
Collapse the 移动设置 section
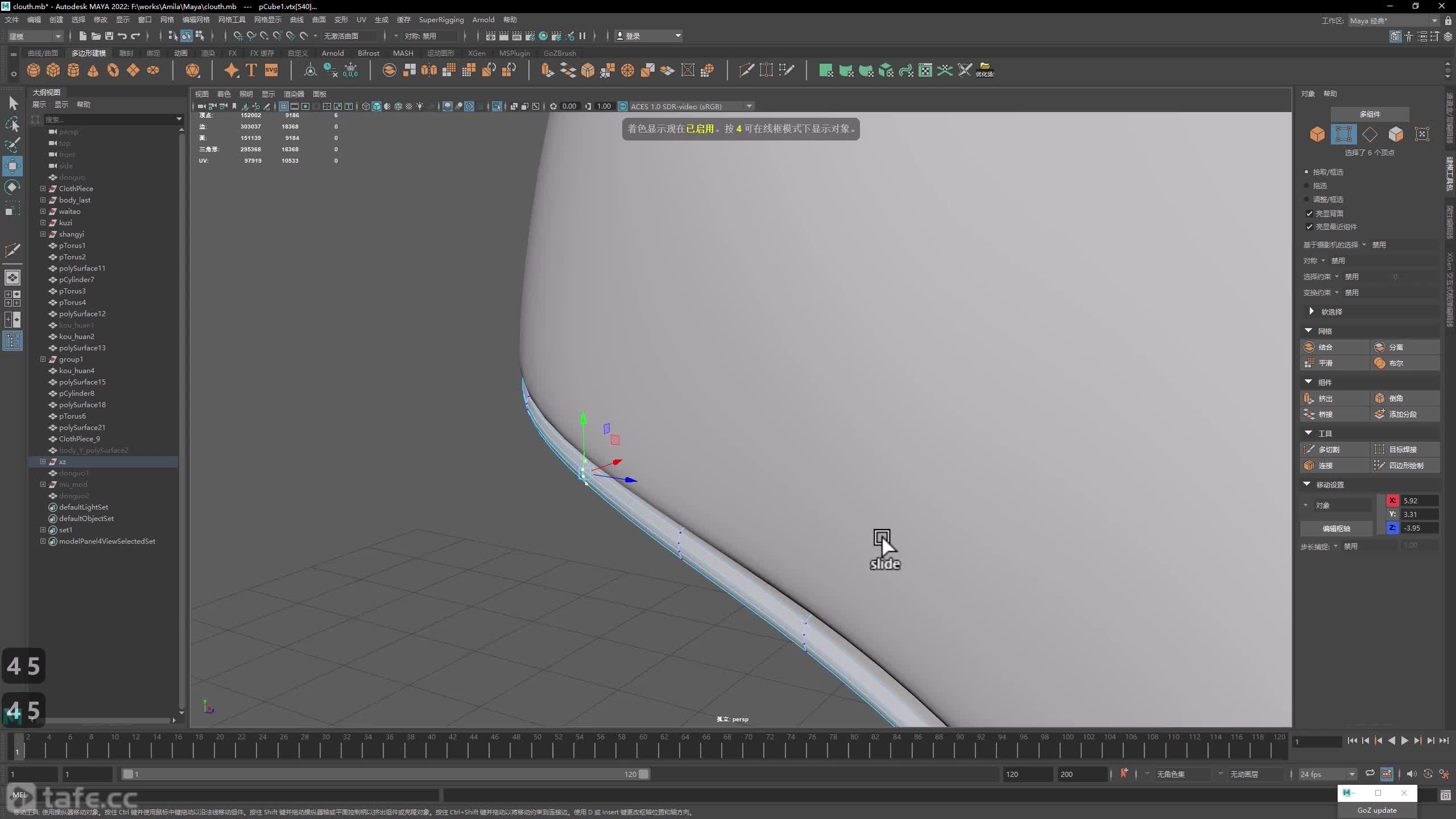pyautogui.click(x=1306, y=484)
